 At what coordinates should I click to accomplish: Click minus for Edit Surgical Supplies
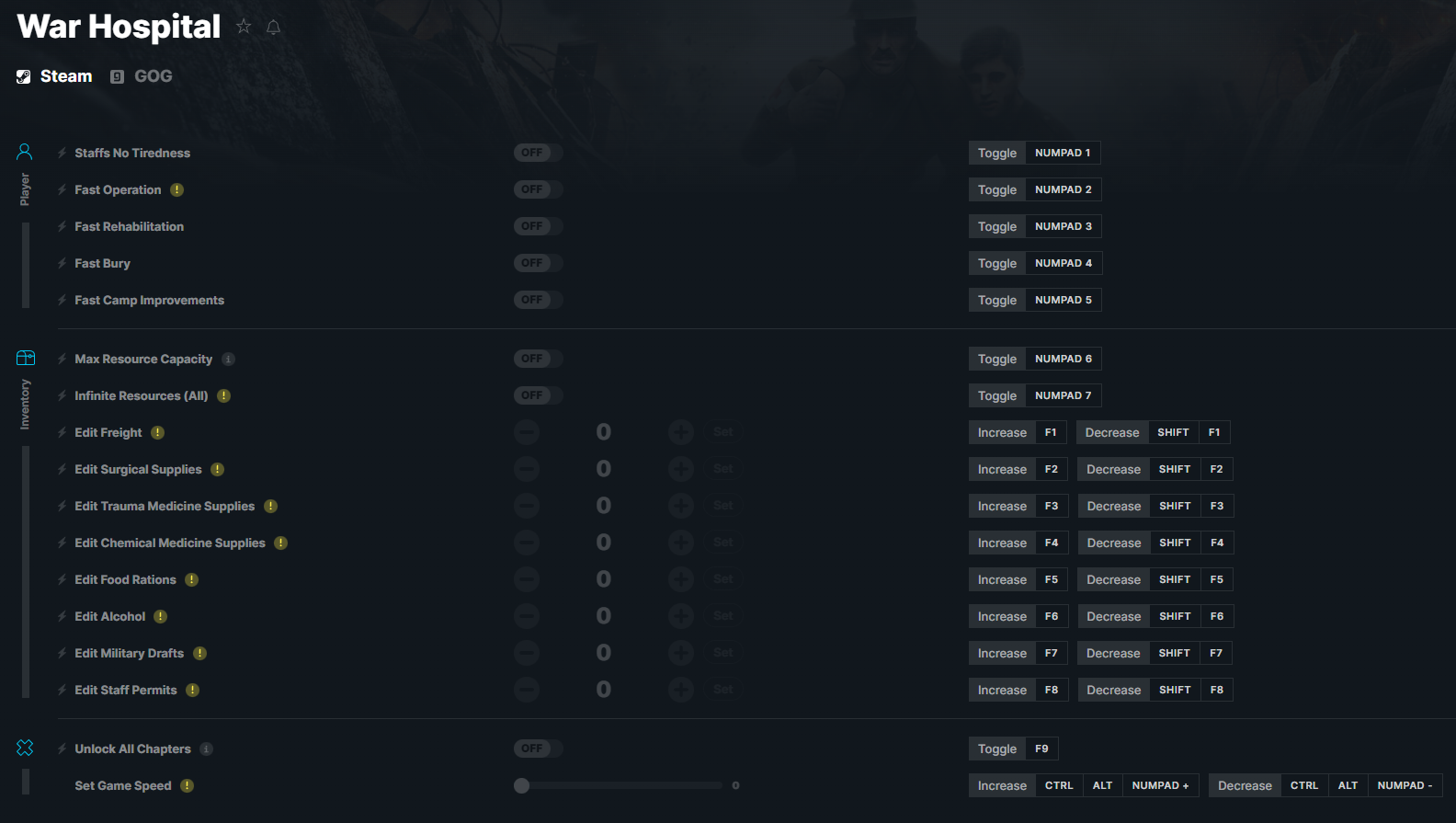click(x=527, y=469)
